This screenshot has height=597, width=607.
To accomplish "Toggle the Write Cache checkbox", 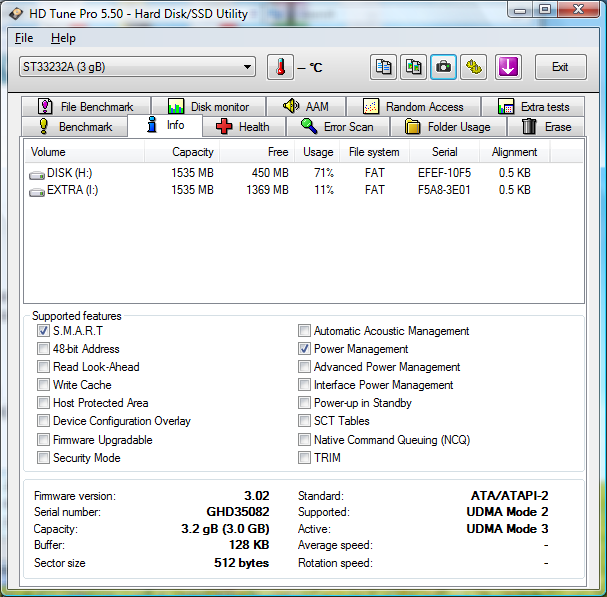I will pyautogui.click(x=43, y=384).
